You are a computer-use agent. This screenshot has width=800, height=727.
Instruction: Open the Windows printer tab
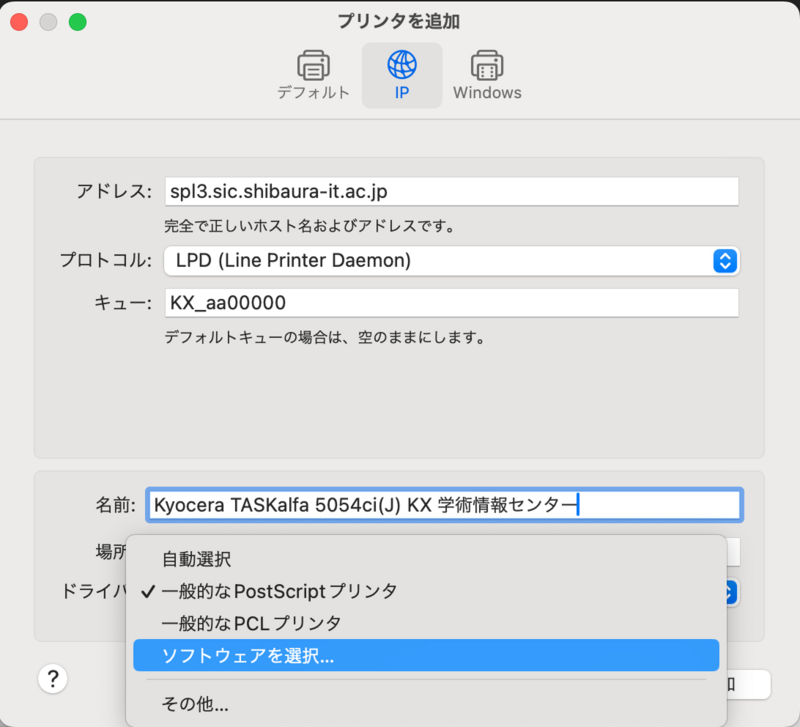[x=487, y=75]
